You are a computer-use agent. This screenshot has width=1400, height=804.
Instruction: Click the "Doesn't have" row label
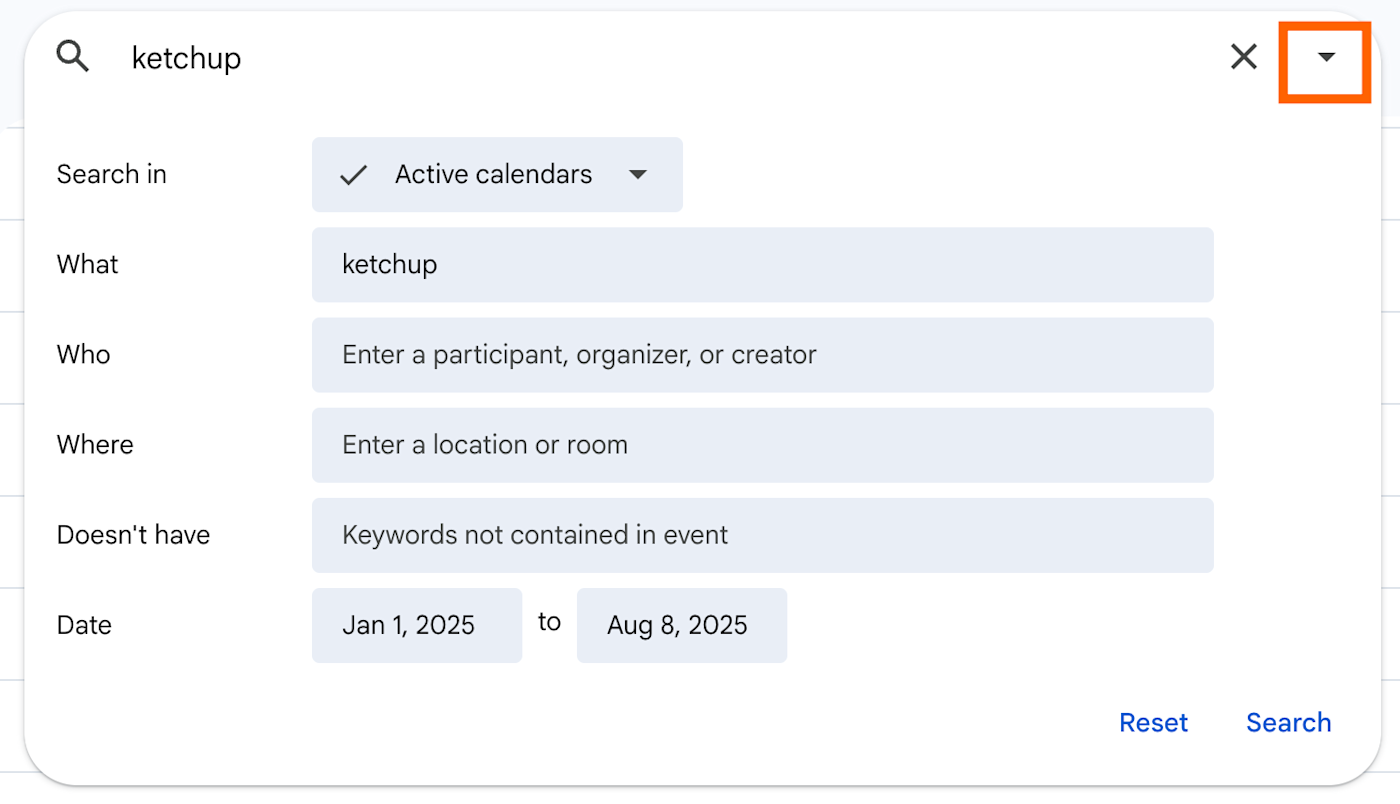click(133, 535)
